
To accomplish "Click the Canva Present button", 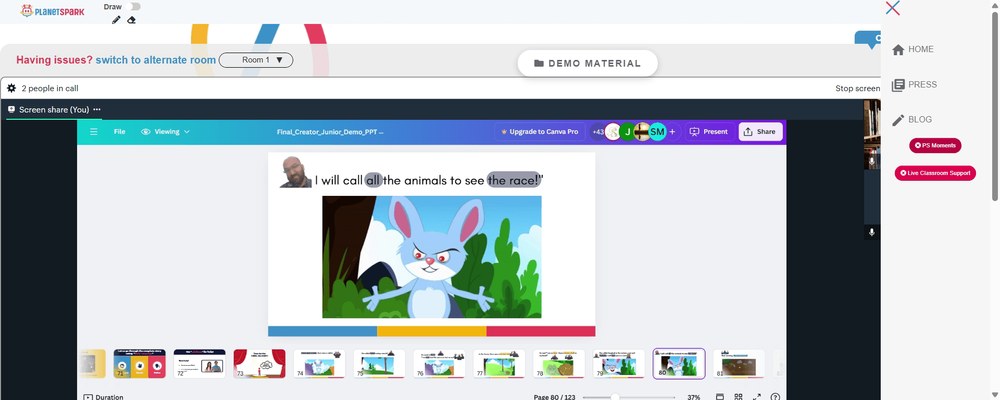I will tap(709, 132).
